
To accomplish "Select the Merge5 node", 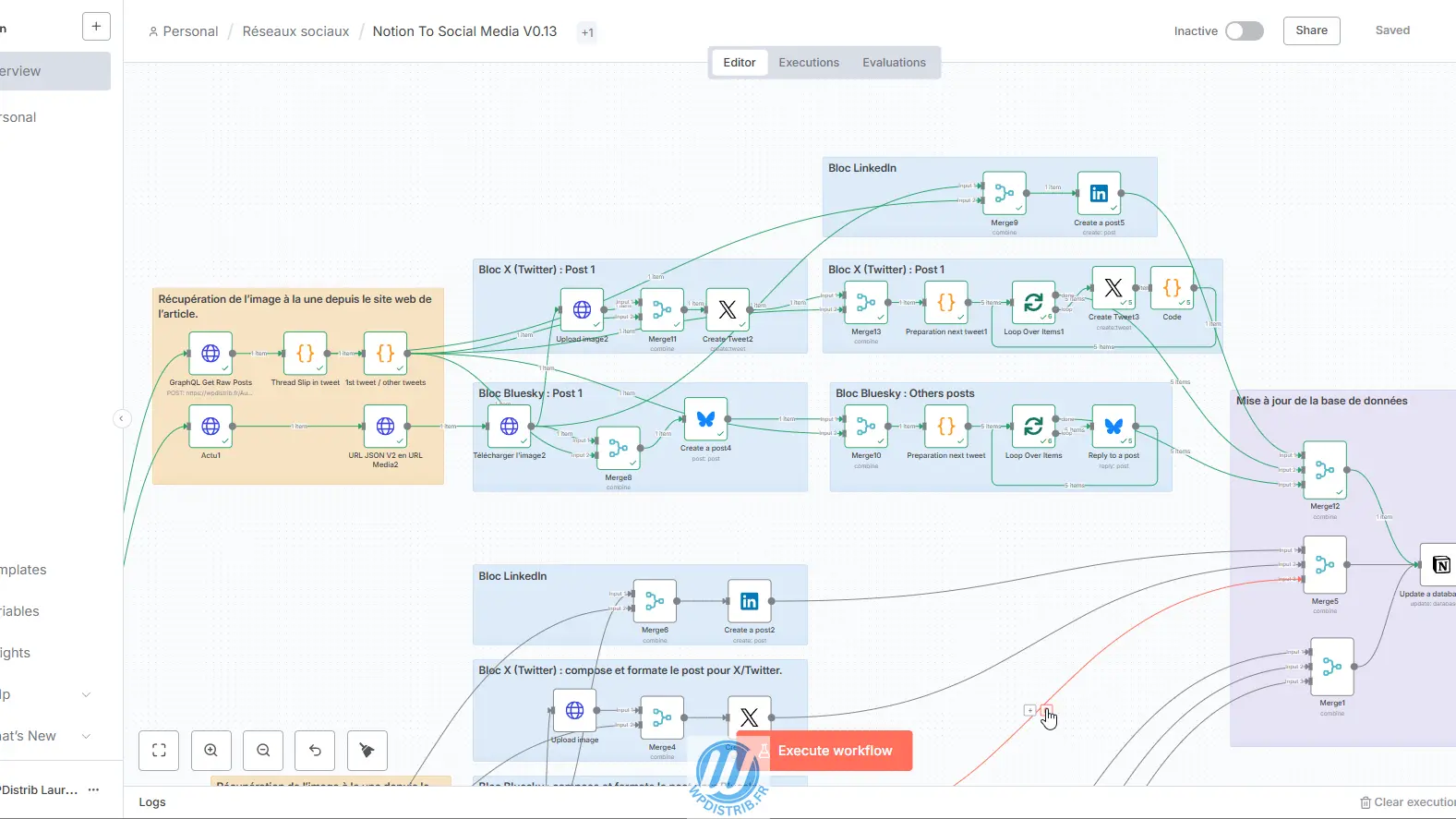I will coord(1325,565).
